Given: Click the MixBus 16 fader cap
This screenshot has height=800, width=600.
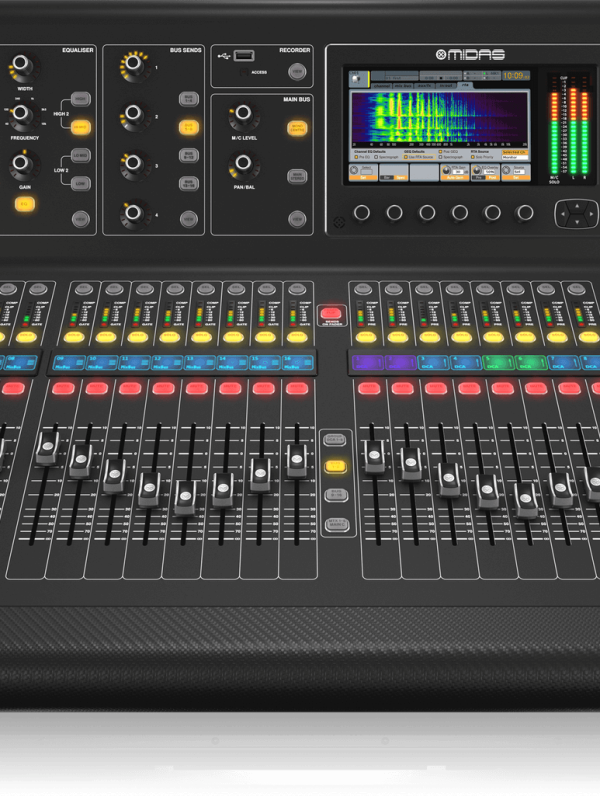Looking at the screenshot, I should [x=297, y=460].
